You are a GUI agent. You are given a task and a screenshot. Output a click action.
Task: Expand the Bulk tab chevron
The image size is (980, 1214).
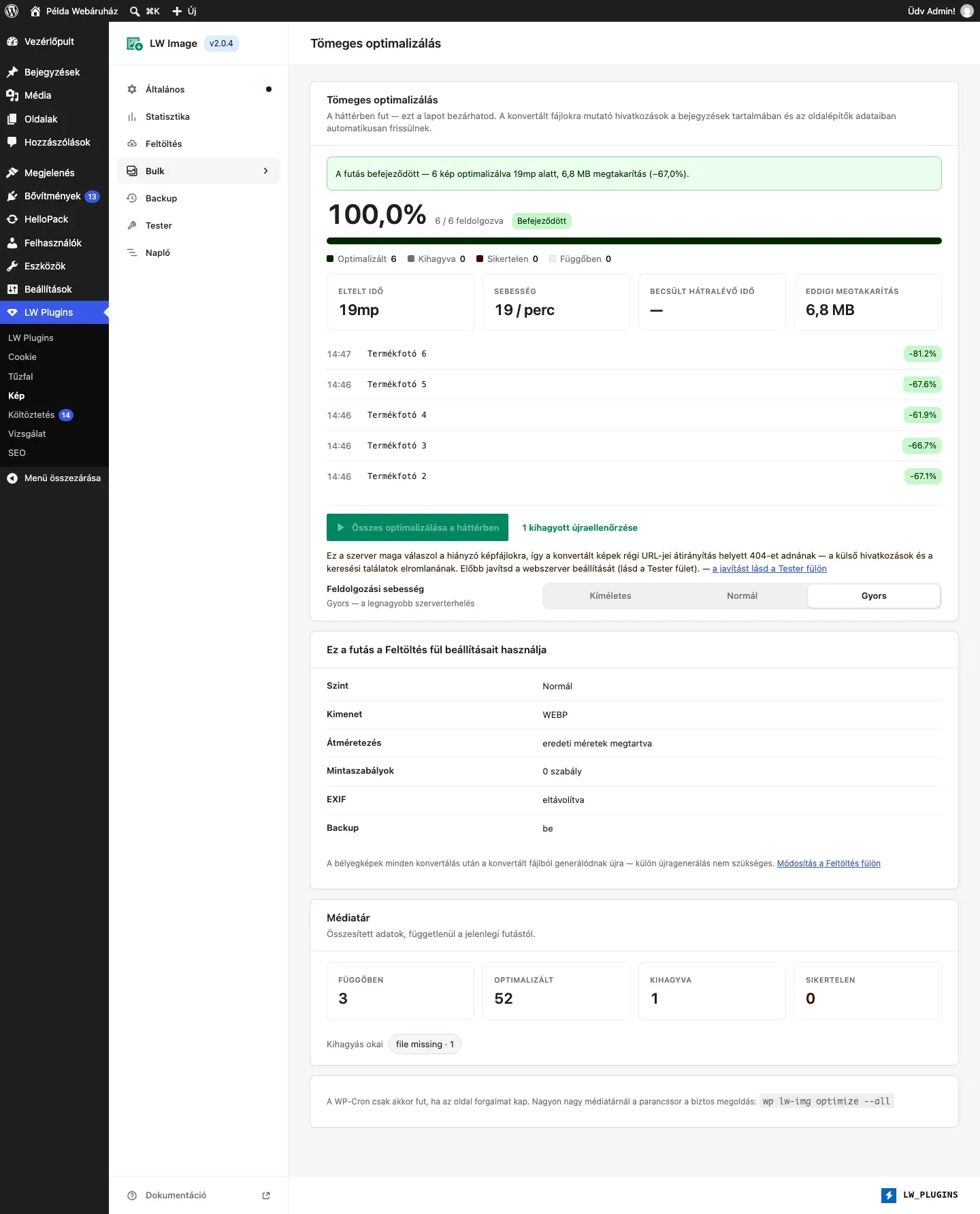(x=266, y=171)
